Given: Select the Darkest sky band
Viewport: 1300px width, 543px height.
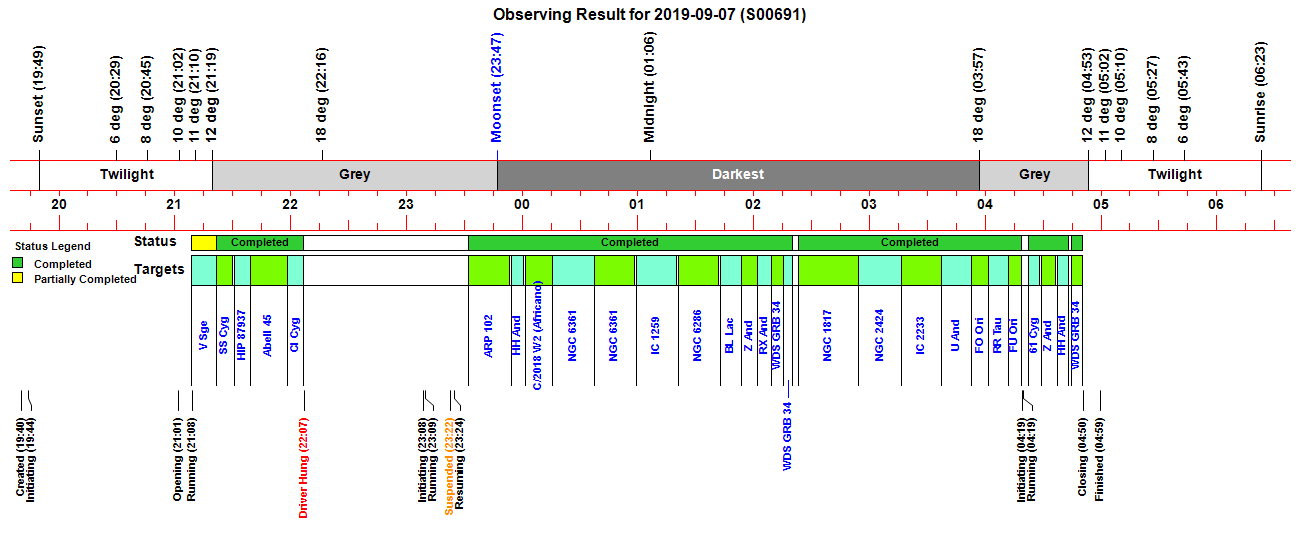Looking at the screenshot, I should (x=738, y=174).
